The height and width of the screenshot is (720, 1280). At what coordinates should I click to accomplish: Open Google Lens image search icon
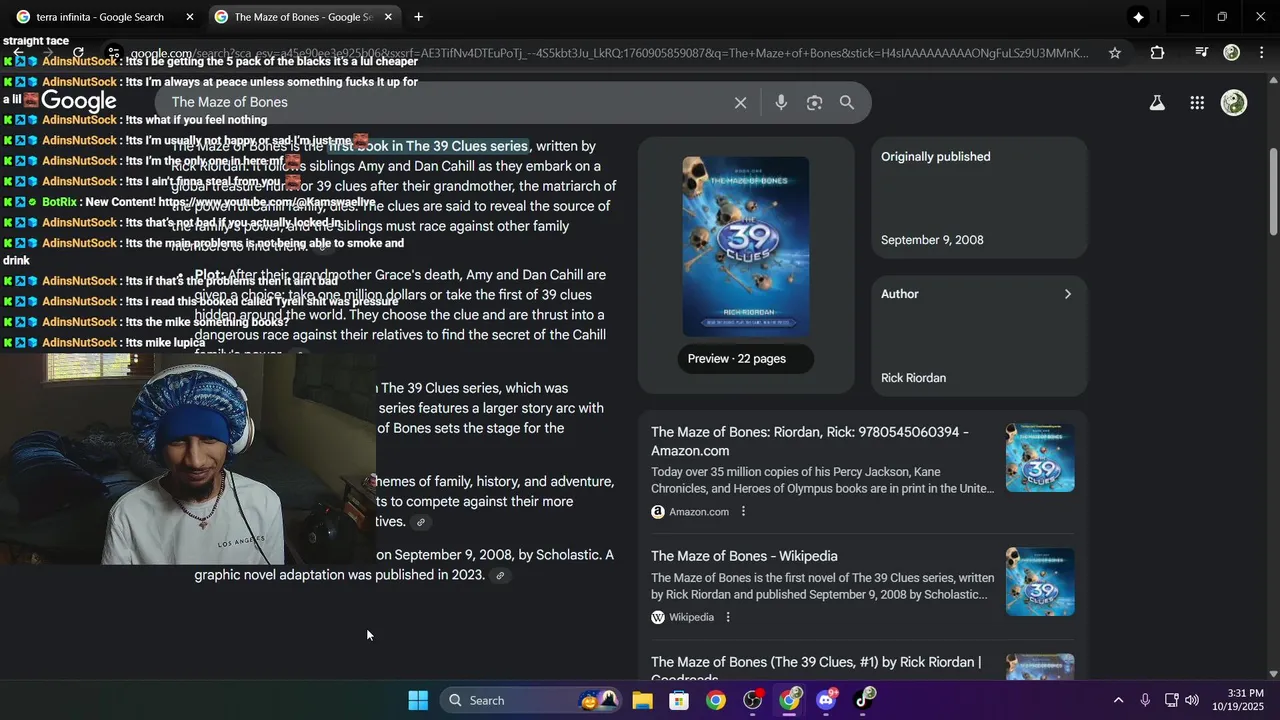coord(814,102)
